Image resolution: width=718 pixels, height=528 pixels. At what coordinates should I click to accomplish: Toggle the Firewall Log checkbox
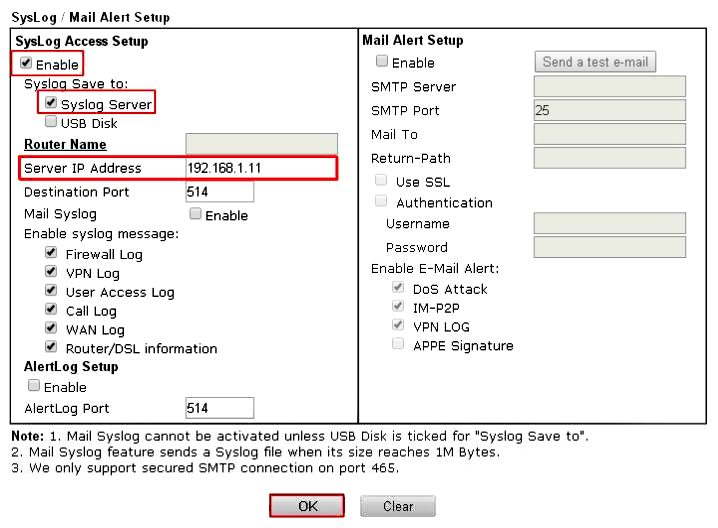pos(51,253)
